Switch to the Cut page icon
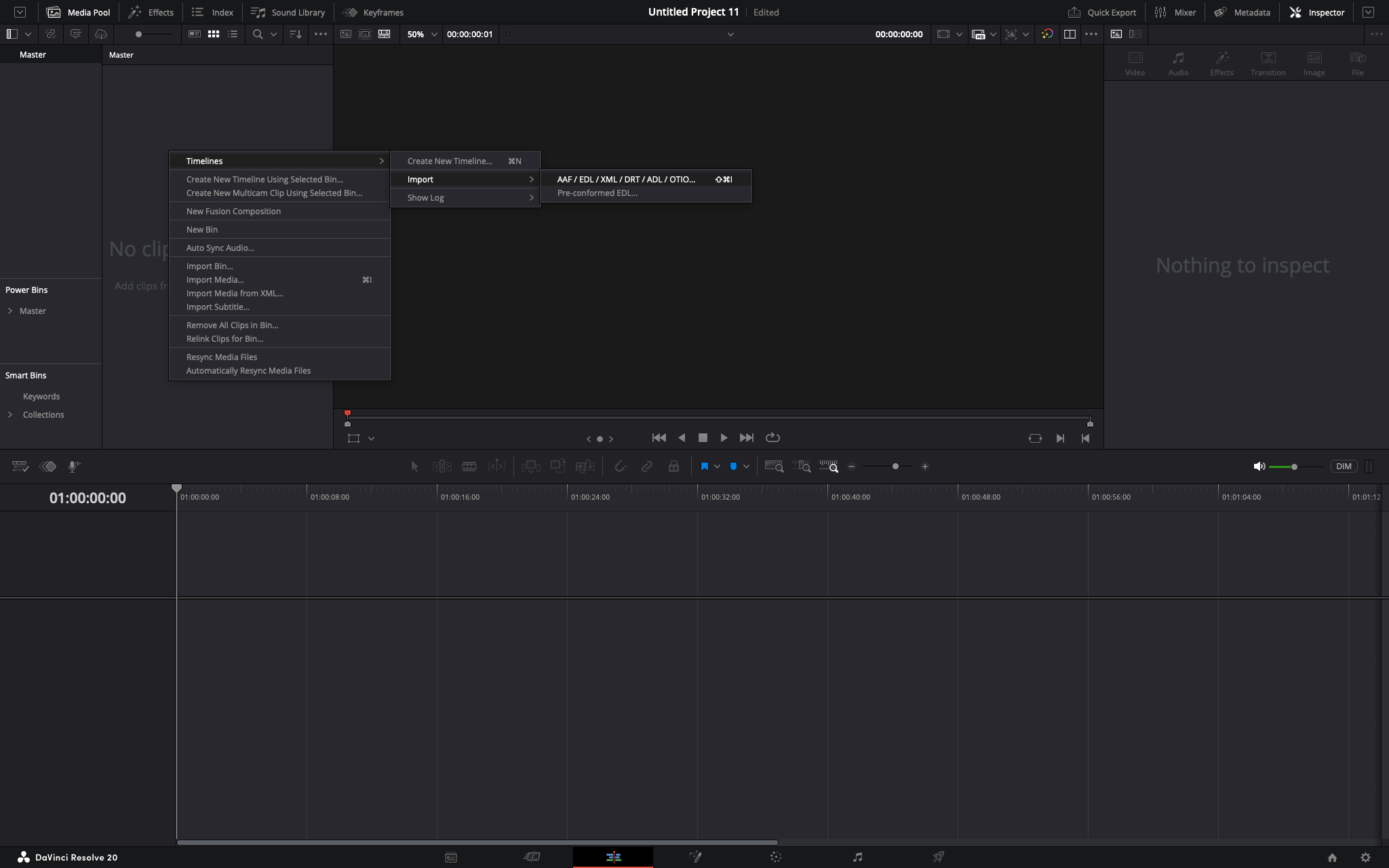1389x868 pixels. (x=532, y=857)
